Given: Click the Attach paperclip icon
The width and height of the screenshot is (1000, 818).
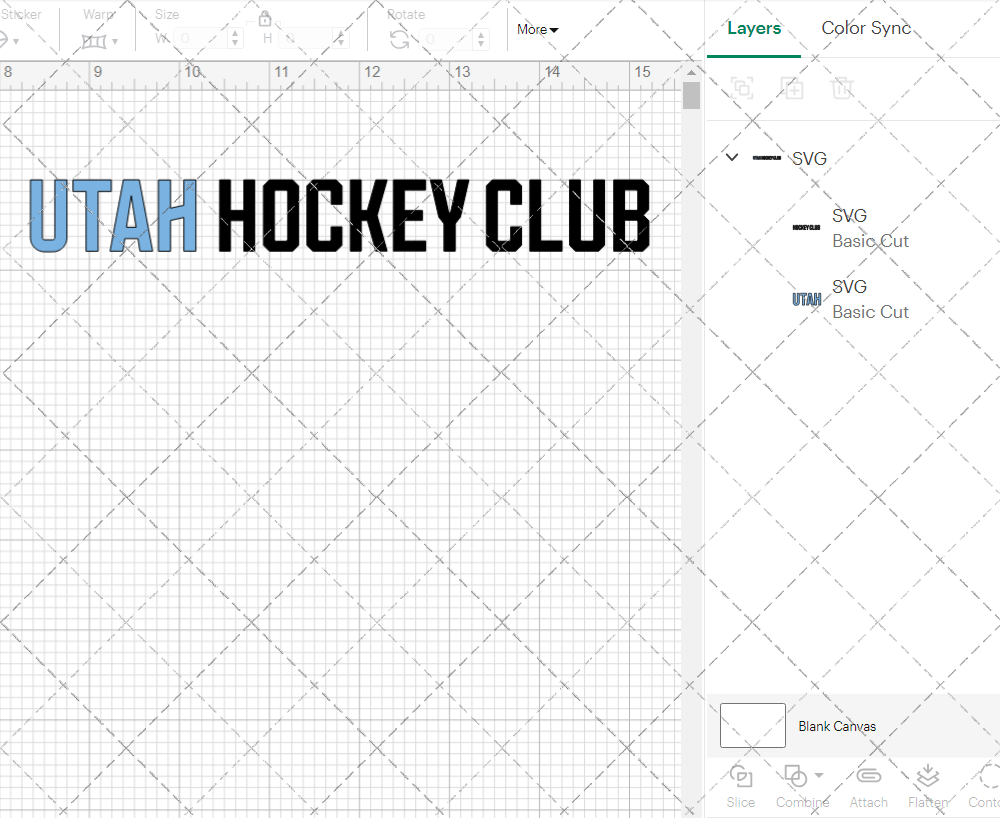Looking at the screenshot, I should point(868,776).
